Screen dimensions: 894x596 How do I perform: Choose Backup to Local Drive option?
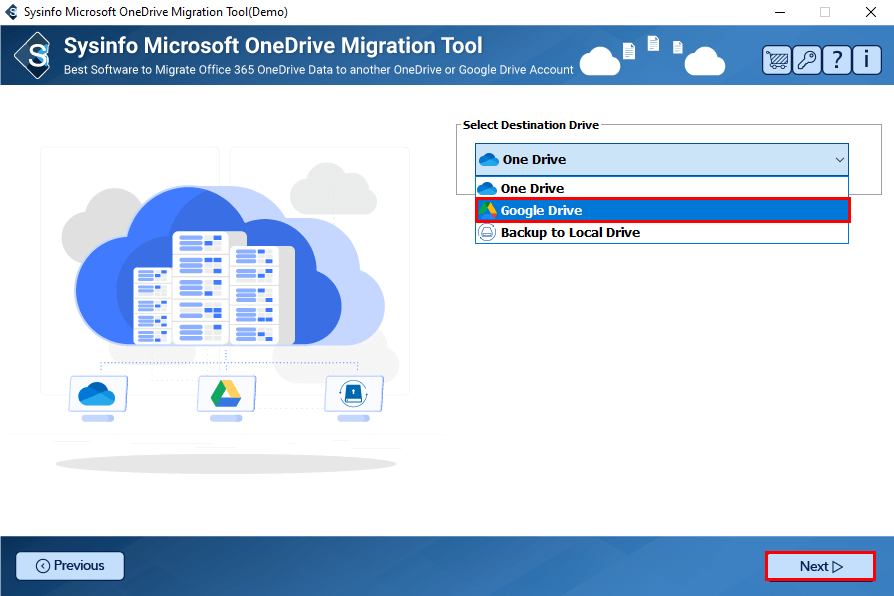pyautogui.click(x=661, y=233)
